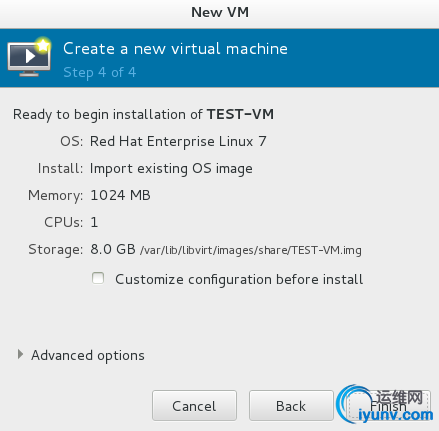Click the '1024 MB' memory value
Screen dimensions: 439x431
point(120,195)
